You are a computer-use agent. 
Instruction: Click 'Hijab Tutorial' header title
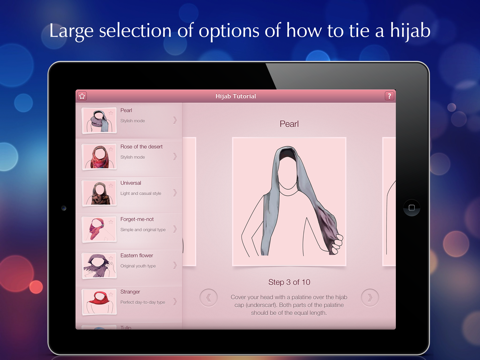coord(236,96)
